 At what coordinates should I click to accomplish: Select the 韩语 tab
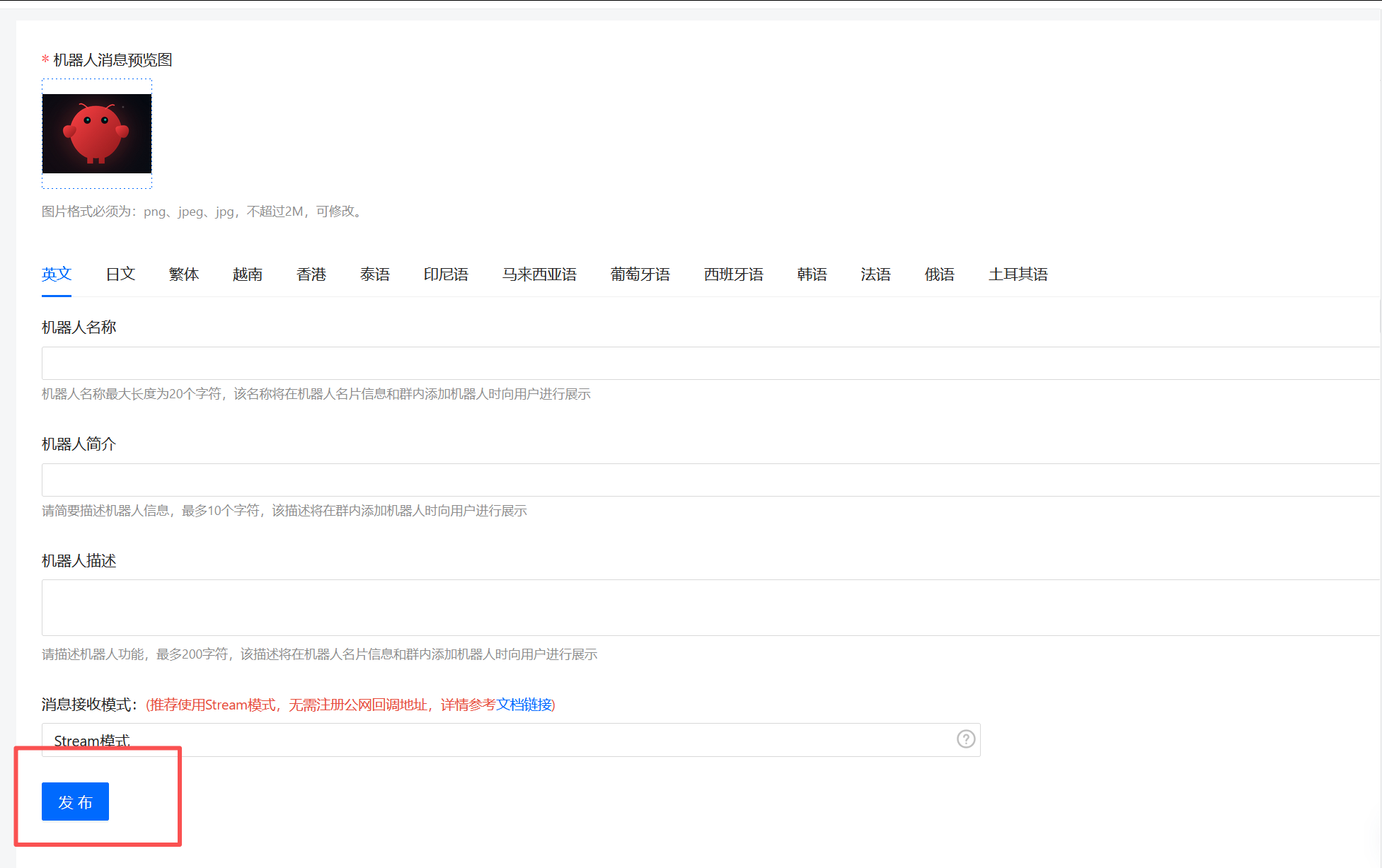[812, 274]
